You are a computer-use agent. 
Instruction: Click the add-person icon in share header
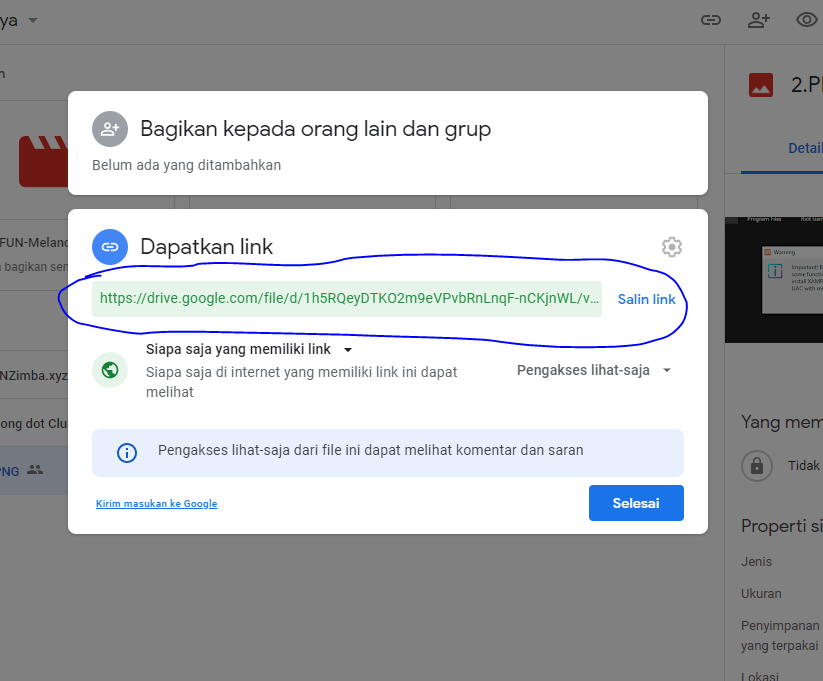tap(110, 129)
